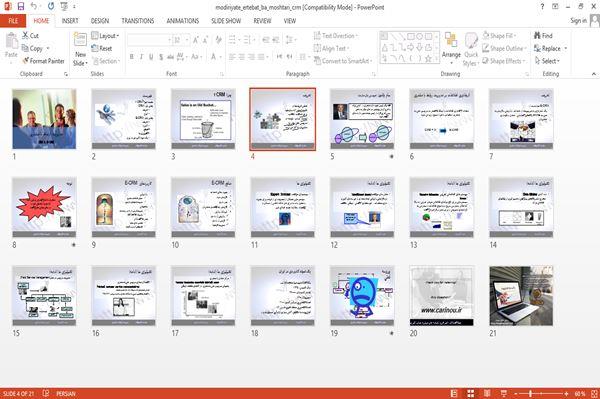Click the Find binoculars icon

pyautogui.click(x=537, y=36)
